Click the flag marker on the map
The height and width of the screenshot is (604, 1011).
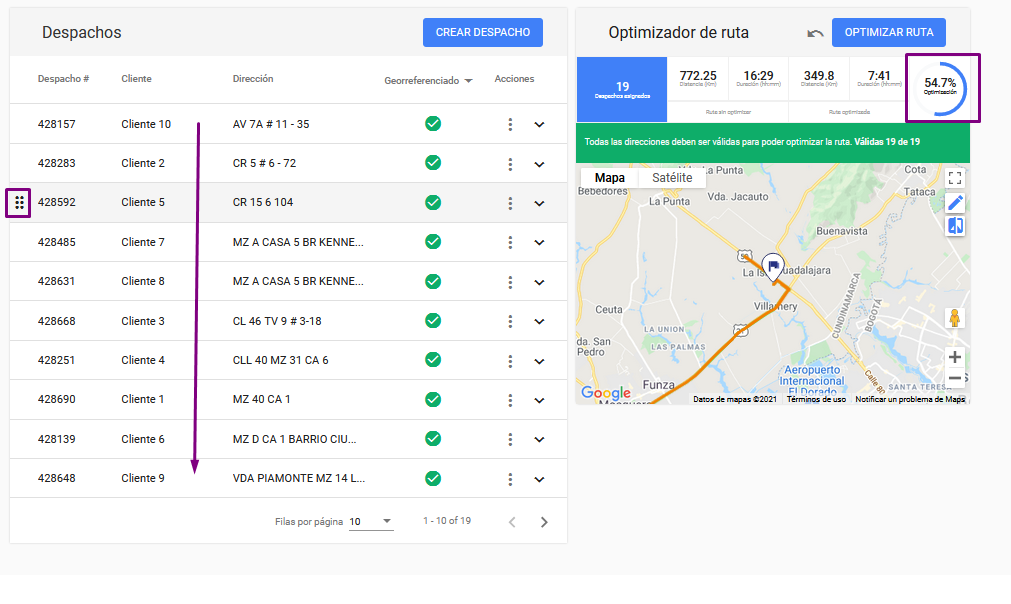coord(772,265)
